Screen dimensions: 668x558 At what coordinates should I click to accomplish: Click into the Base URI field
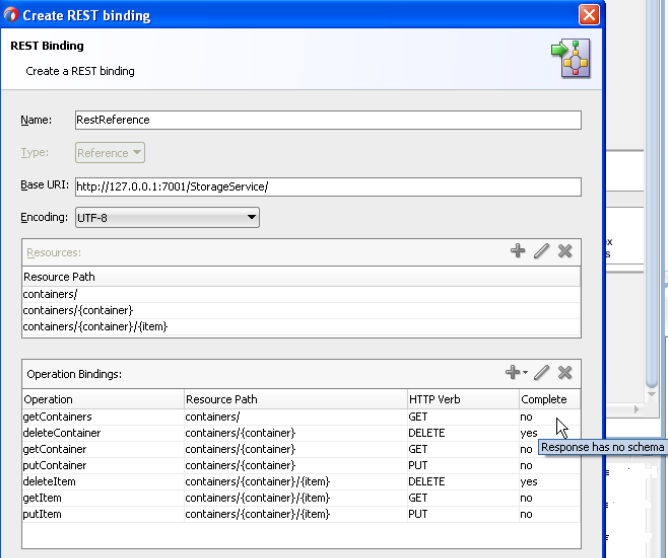tap(328, 187)
